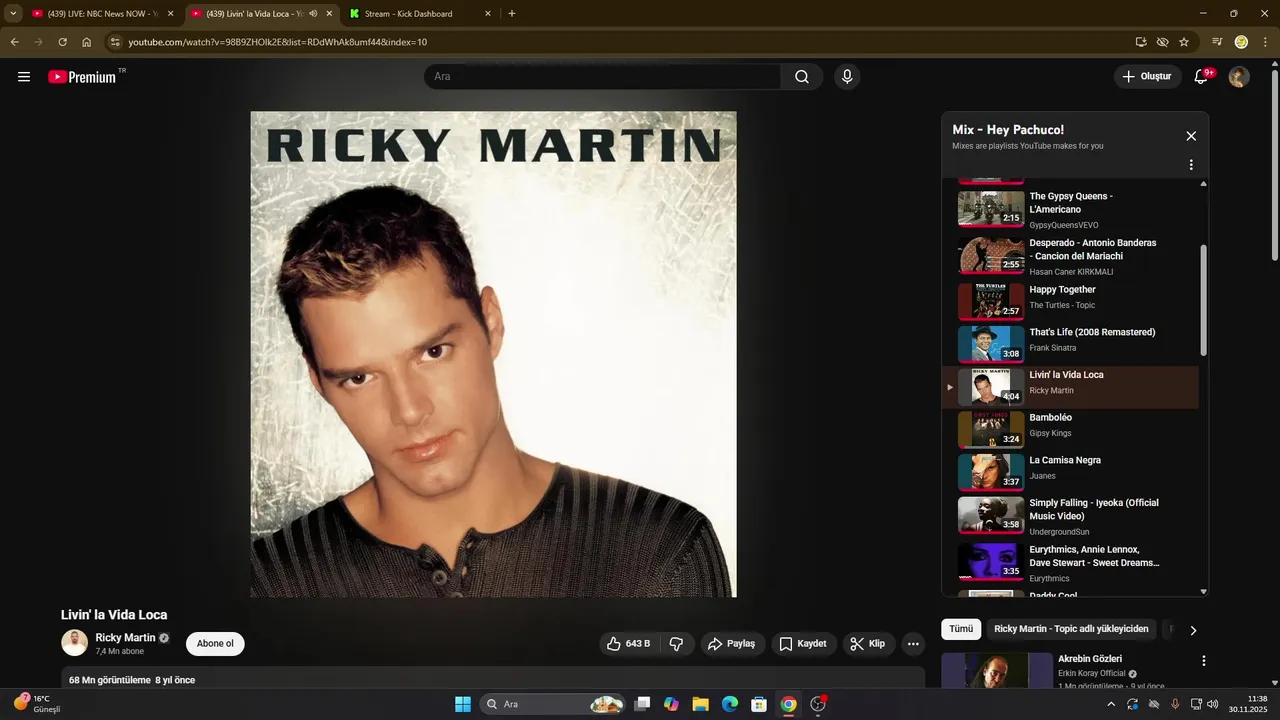Open YouTube notifications bell
The width and height of the screenshot is (1280, 720).
1202,77
